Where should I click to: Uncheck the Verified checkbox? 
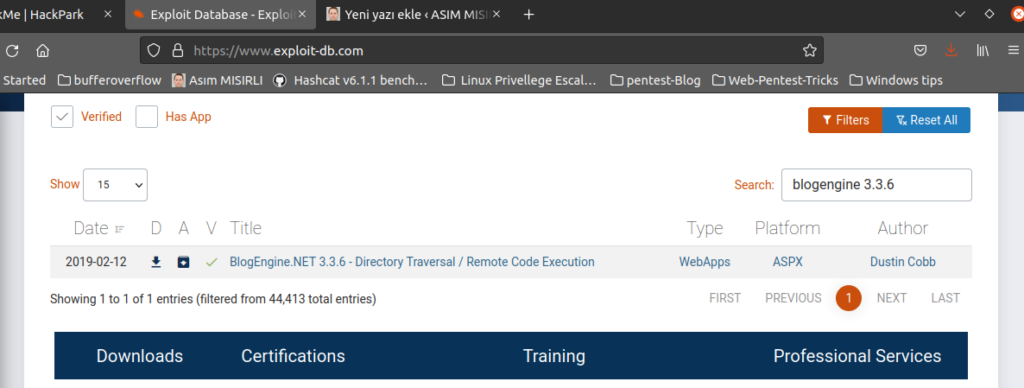click(62, 117)
